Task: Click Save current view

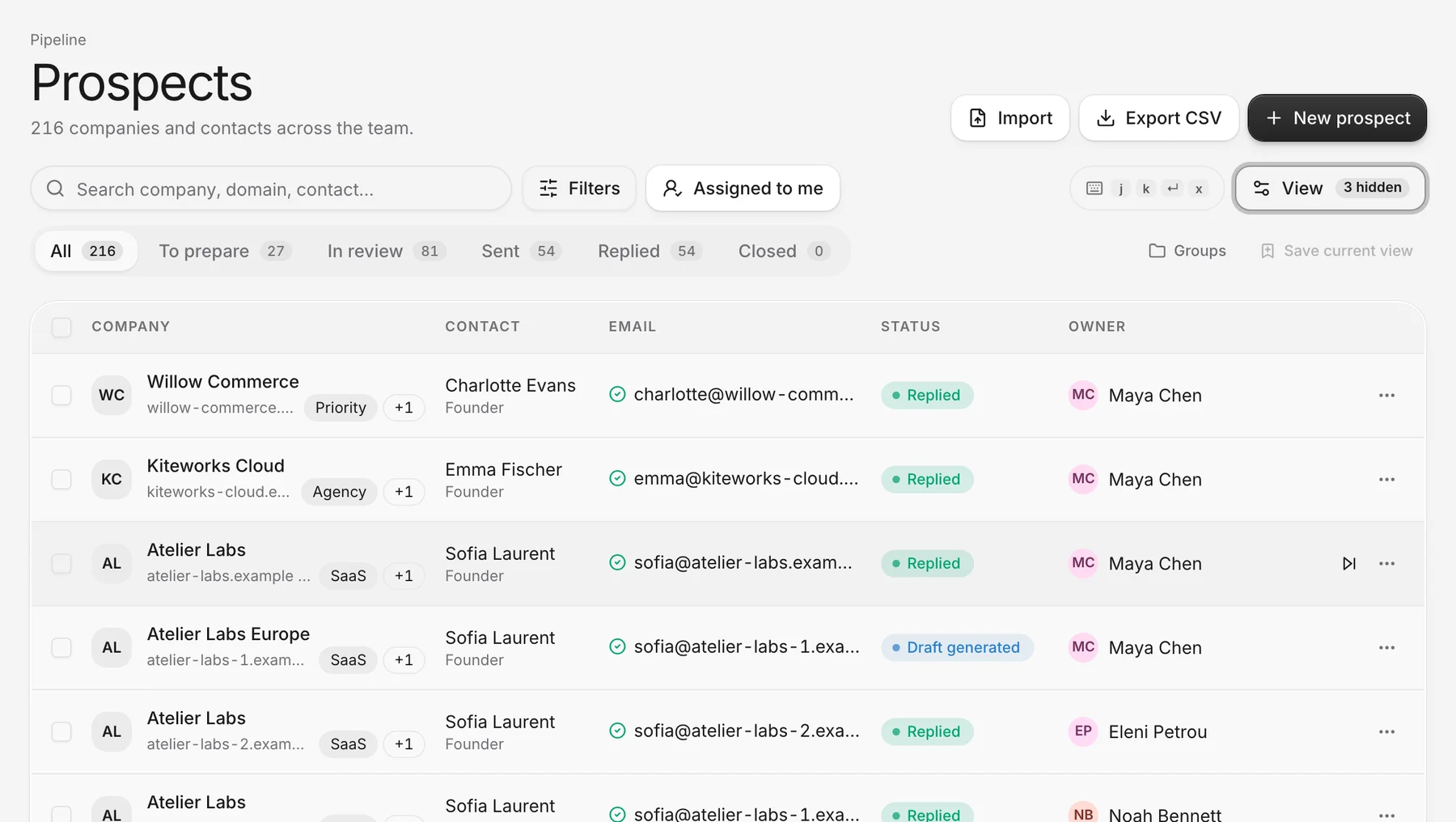Action: [1336, 251]
